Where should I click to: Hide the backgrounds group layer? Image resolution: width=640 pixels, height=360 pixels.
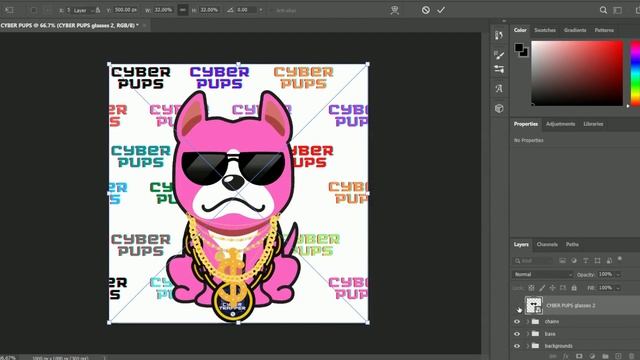pyautogui.click(x=517, y=346)
